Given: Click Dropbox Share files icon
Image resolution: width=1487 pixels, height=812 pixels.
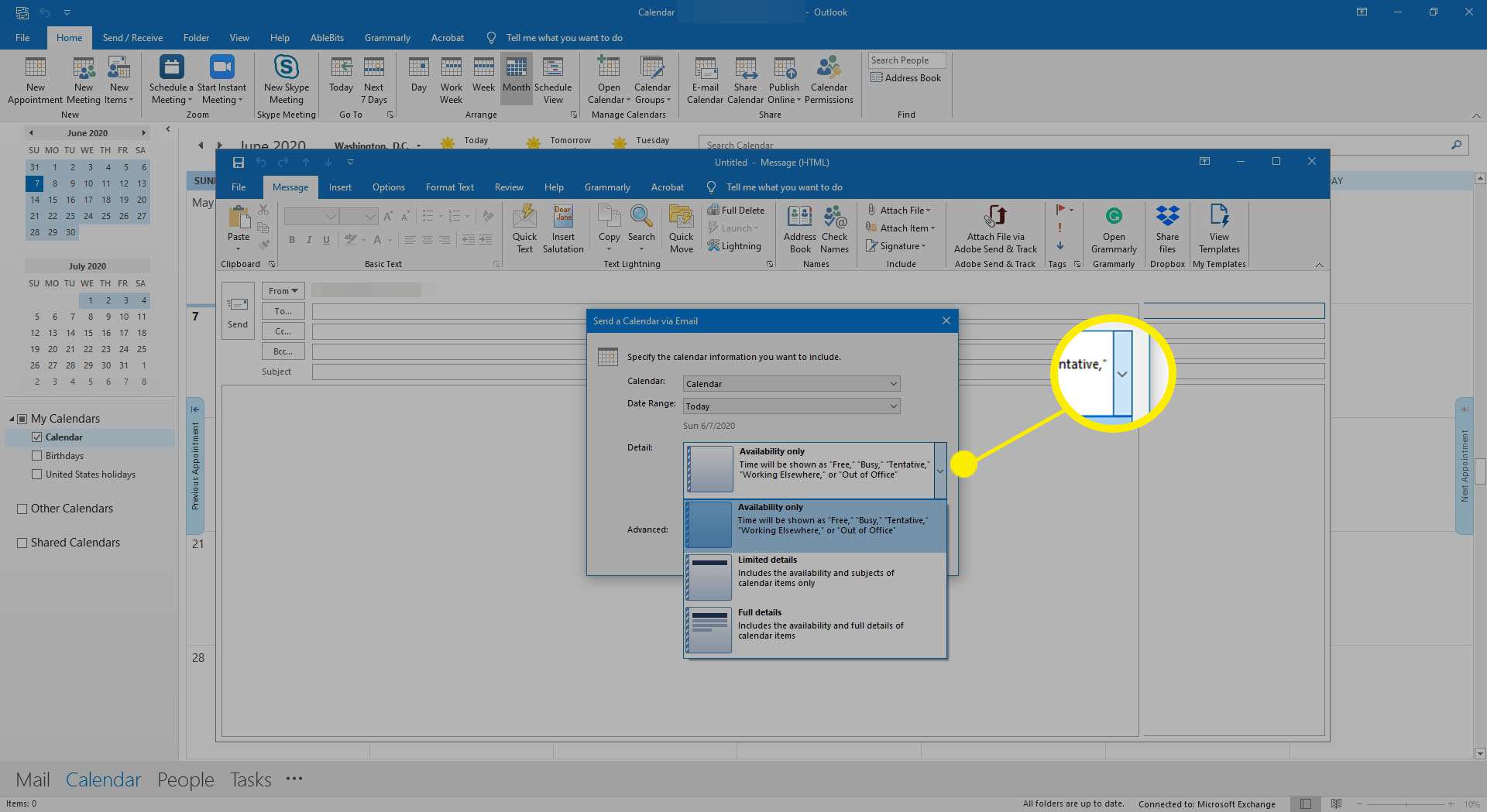Looking at the screenshot, I should (1167, 228).
